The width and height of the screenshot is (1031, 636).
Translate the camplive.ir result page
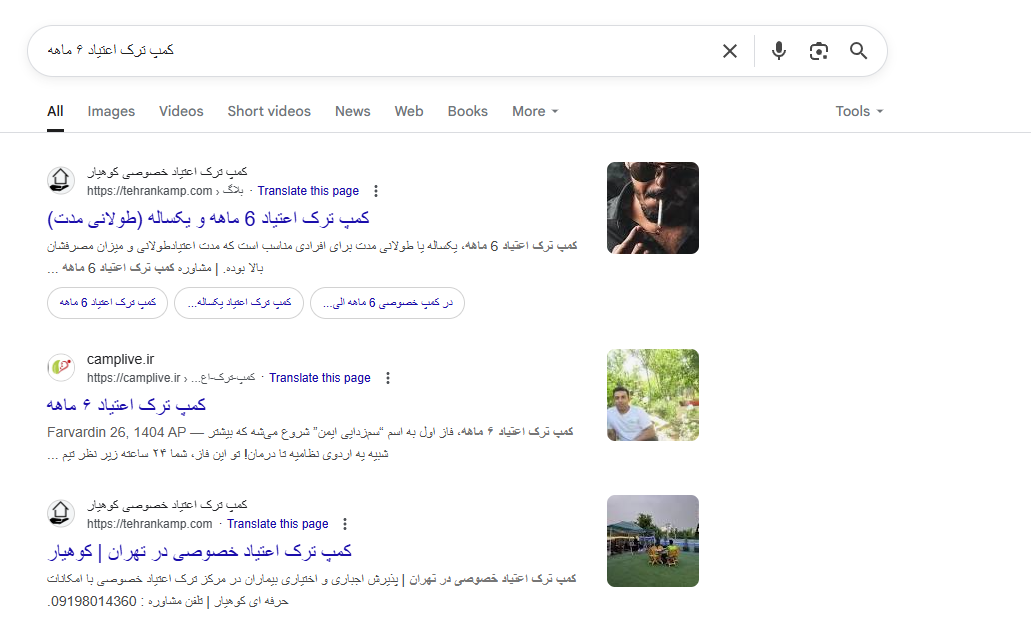click(320, 378)
